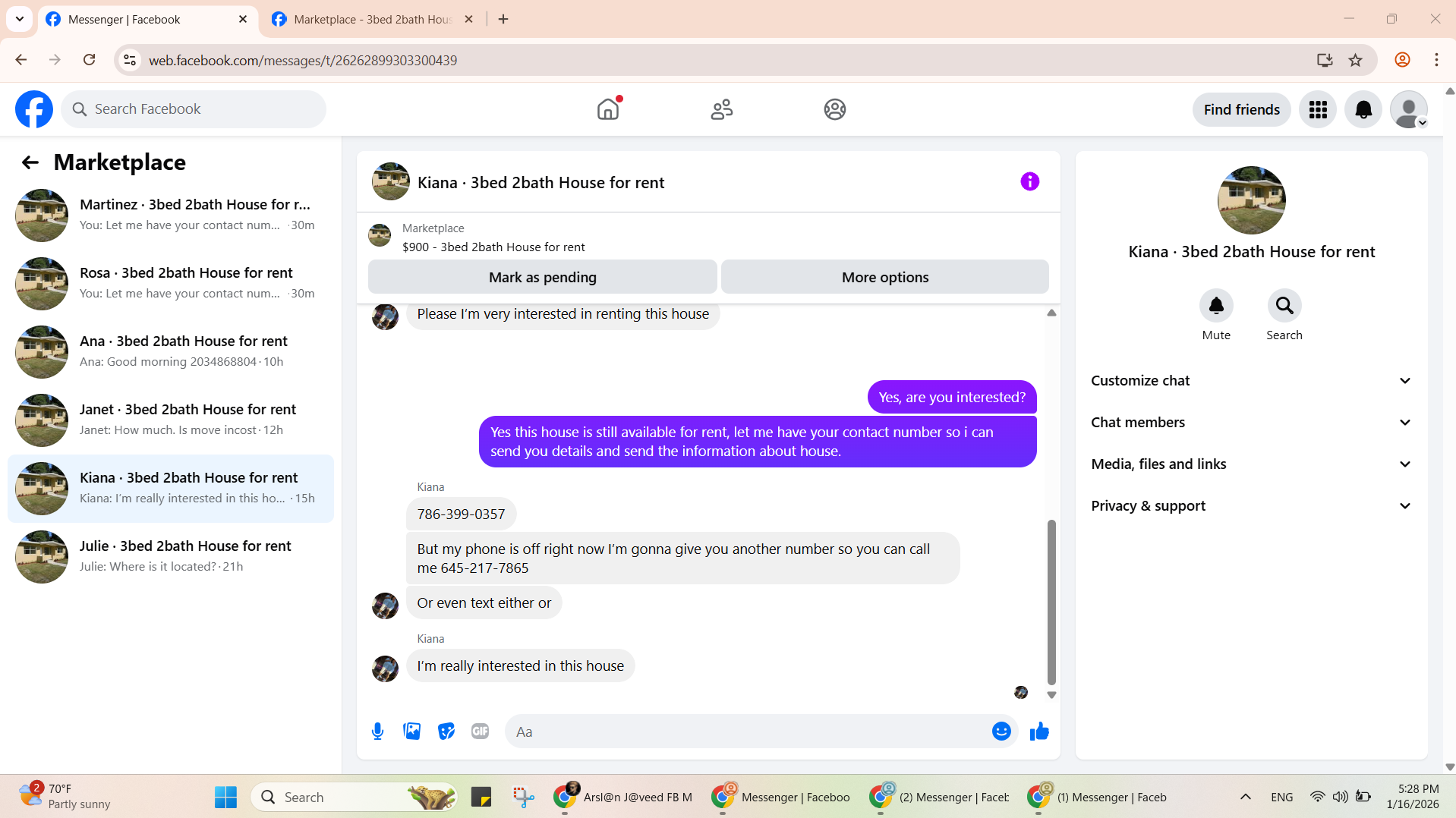This screenshot has width=1456, height=818.
Task: Open the tab search dropdown arrow
Action: [x=20, y=19]
